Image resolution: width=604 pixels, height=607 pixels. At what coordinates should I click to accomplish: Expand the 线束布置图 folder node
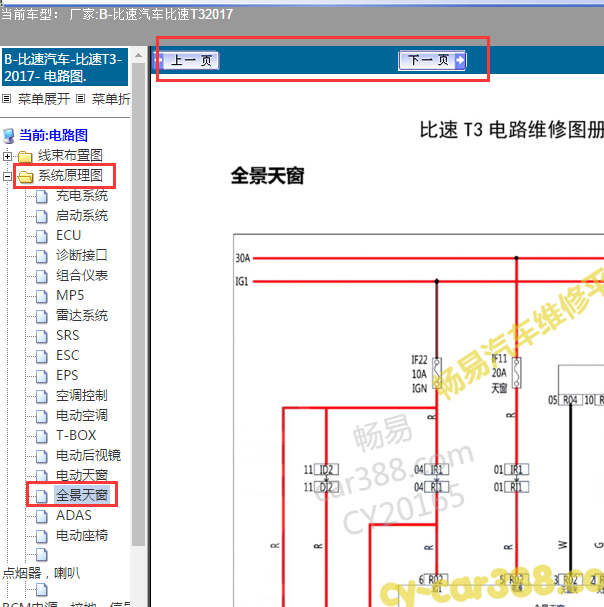(7, 156)
